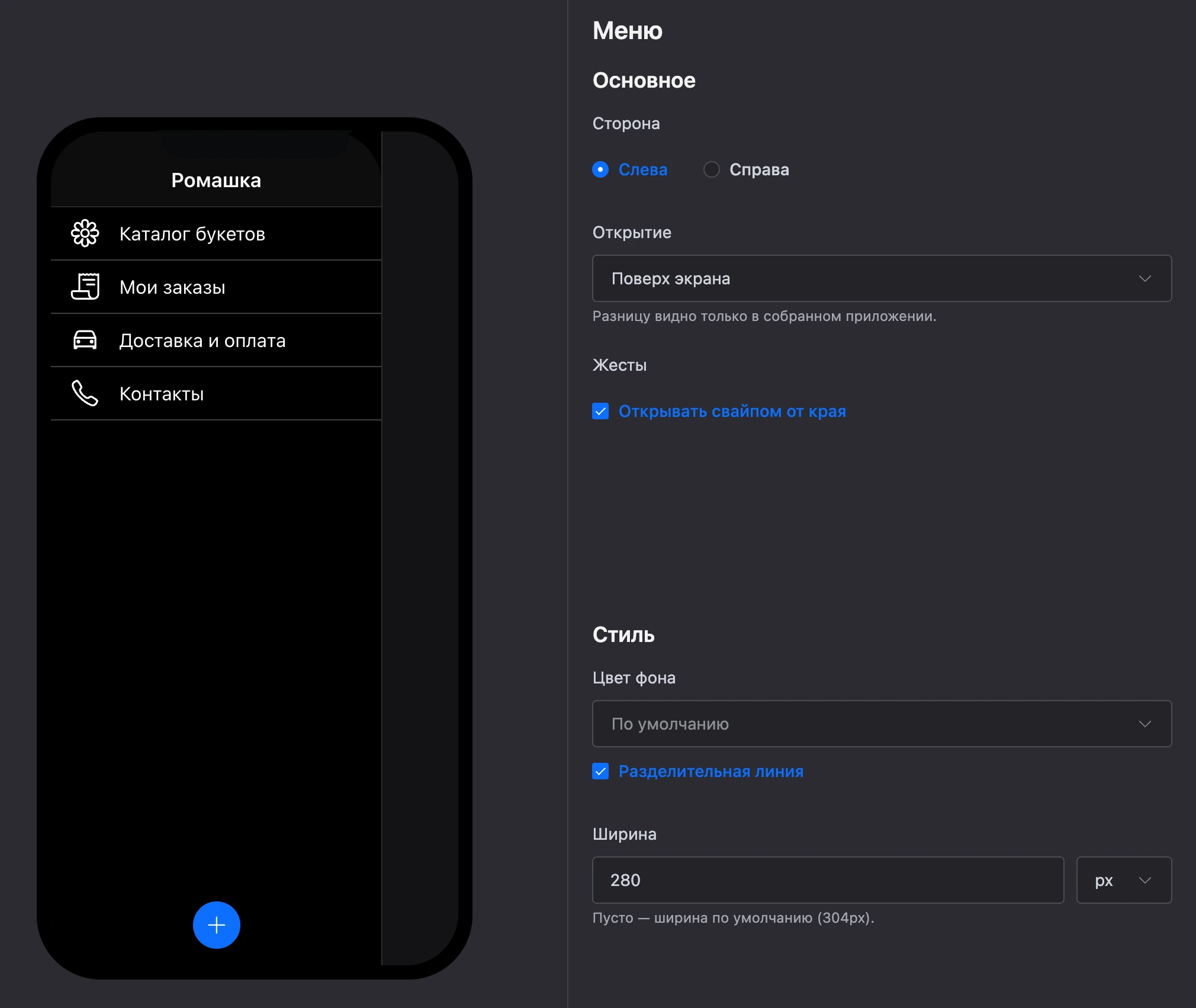Click the Ромашка menu header title
This screenshot has width=1196, height=1008.
(x=216, y=180)
